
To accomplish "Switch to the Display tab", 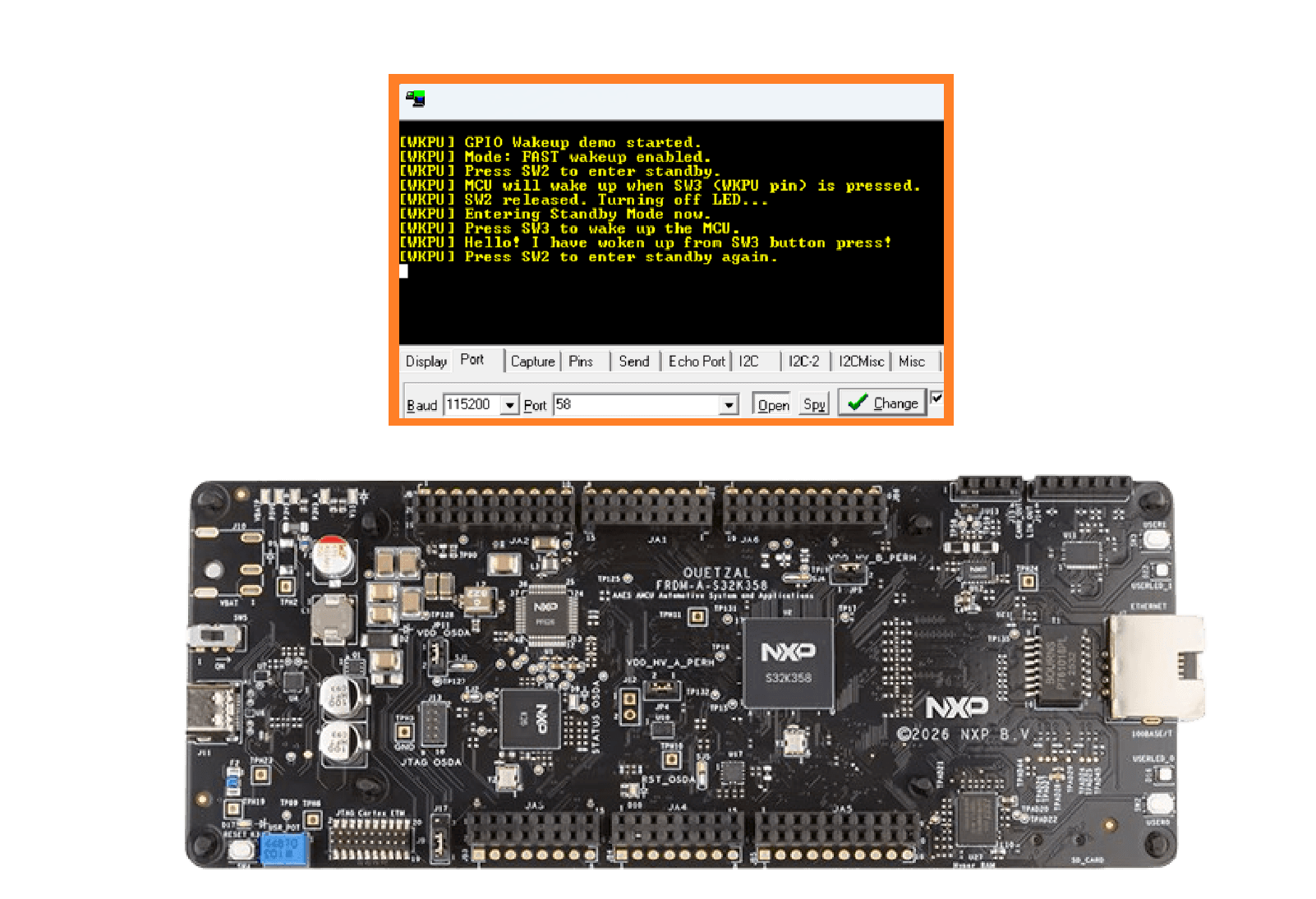I will coord(426,362).
